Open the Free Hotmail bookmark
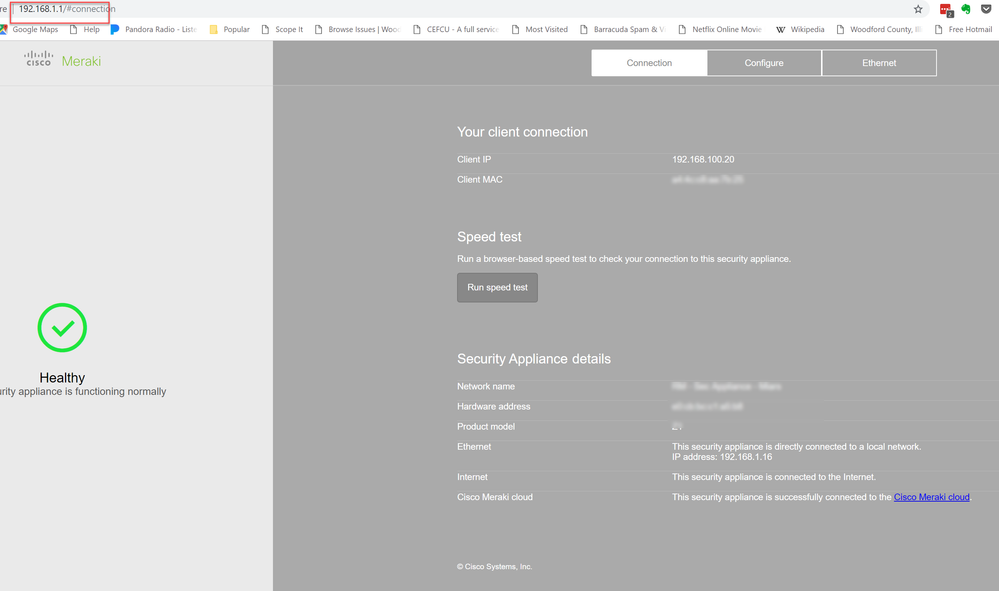 964,30
